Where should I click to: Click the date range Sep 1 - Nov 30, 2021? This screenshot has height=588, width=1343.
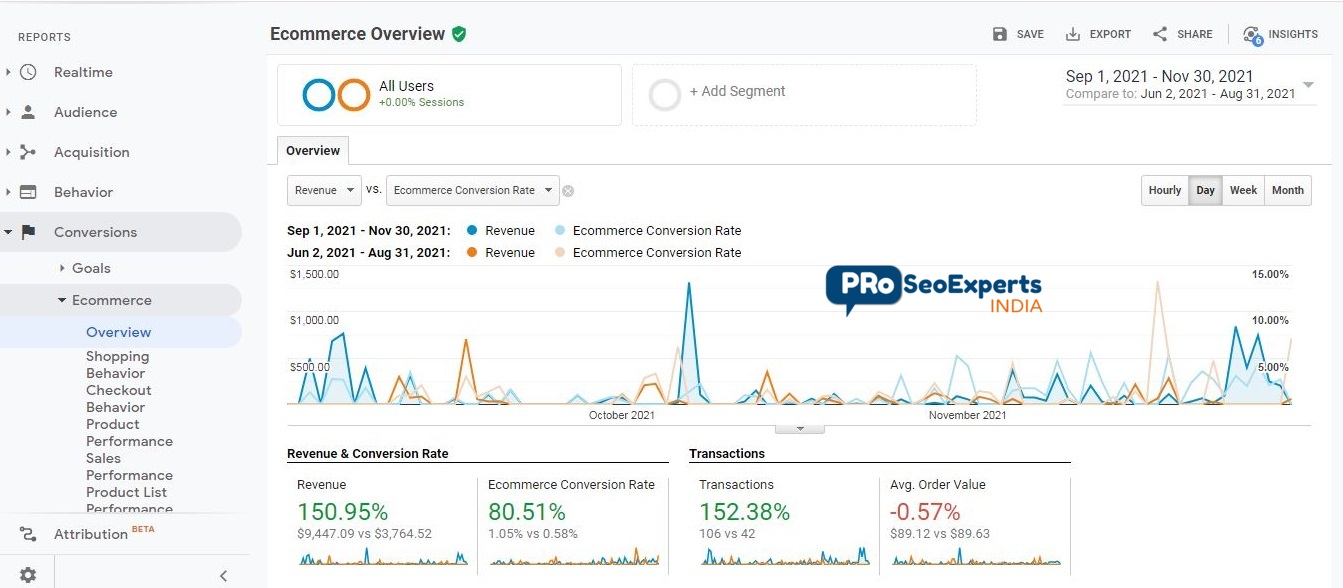[1159, 76]
